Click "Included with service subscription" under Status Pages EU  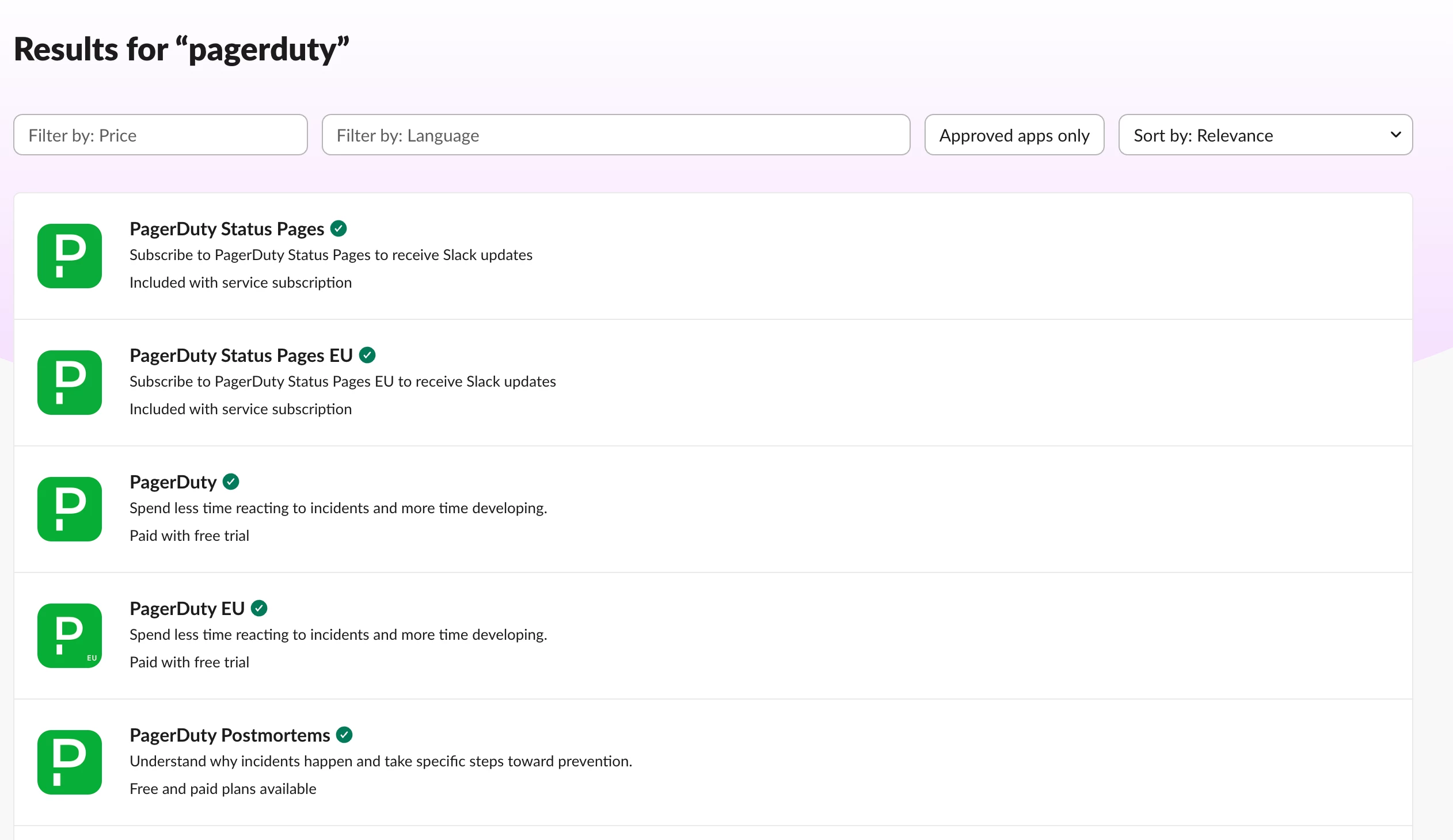click(241, 409)
